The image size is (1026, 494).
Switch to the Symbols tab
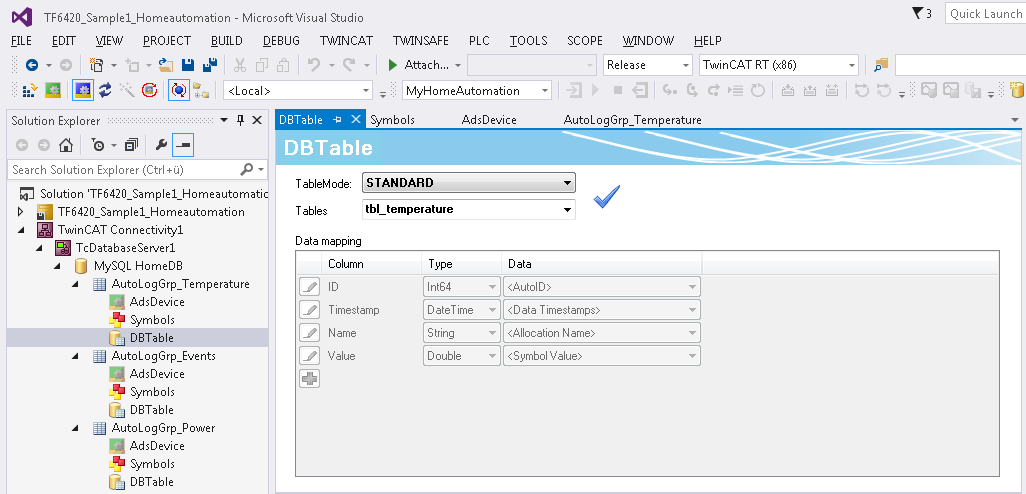click(392, 120)
